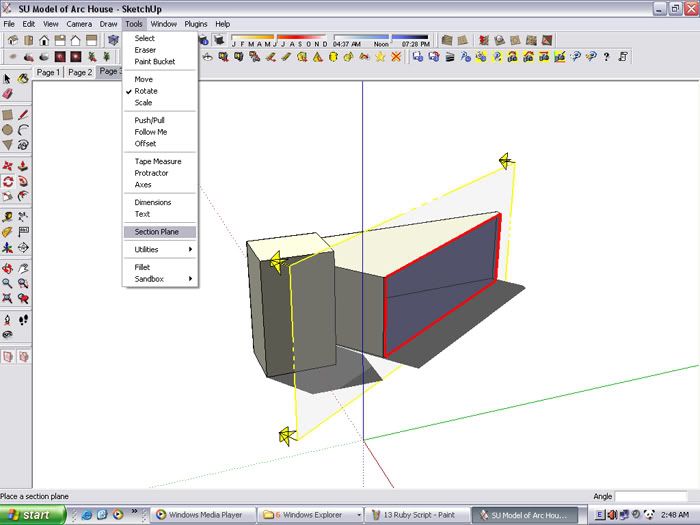
Task: Select the arrow Select tool in left toolbar
Action: 7,79
